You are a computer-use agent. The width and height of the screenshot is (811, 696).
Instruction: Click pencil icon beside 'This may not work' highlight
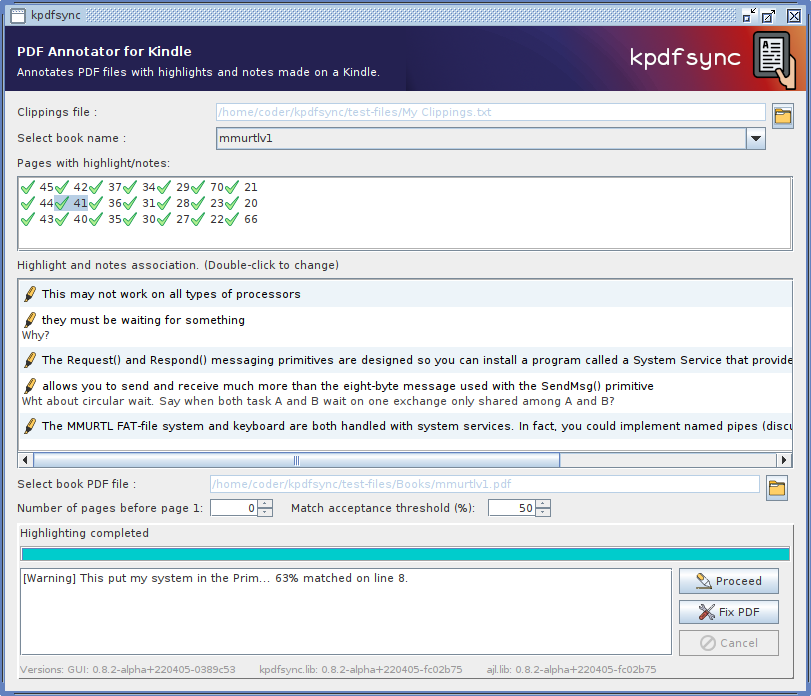pos(30,294)
